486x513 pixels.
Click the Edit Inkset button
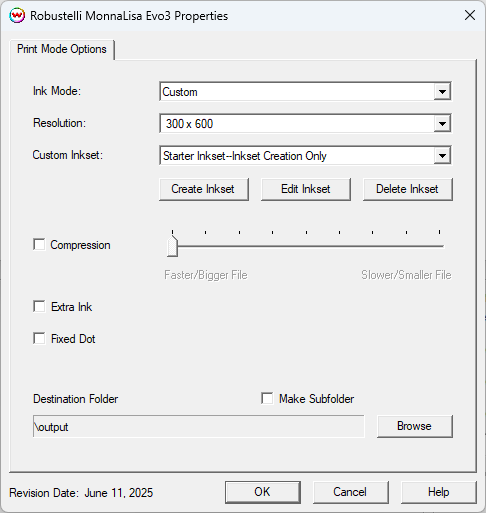tap(306, 189)
